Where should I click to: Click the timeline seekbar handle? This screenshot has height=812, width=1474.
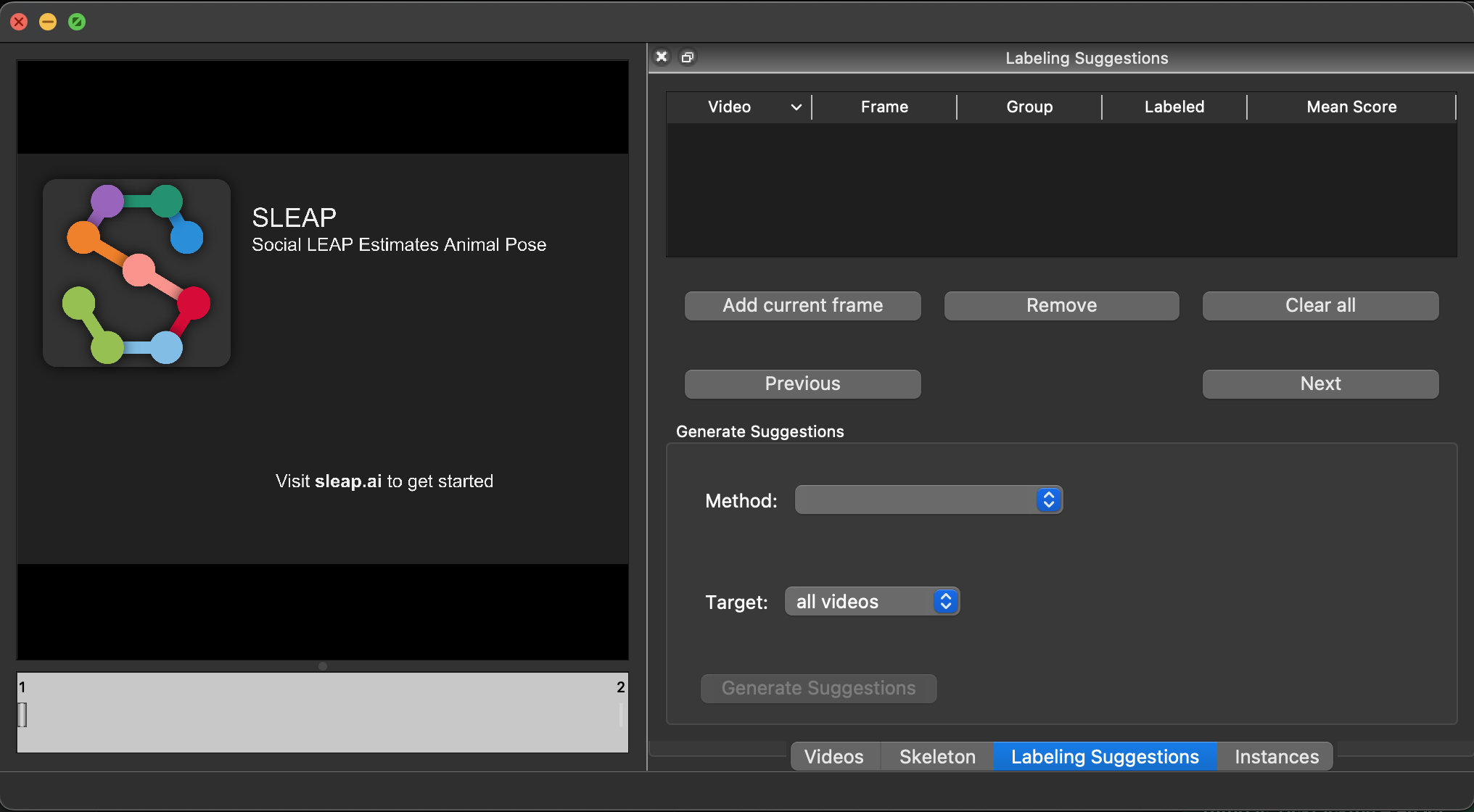[x=22, y=715]
